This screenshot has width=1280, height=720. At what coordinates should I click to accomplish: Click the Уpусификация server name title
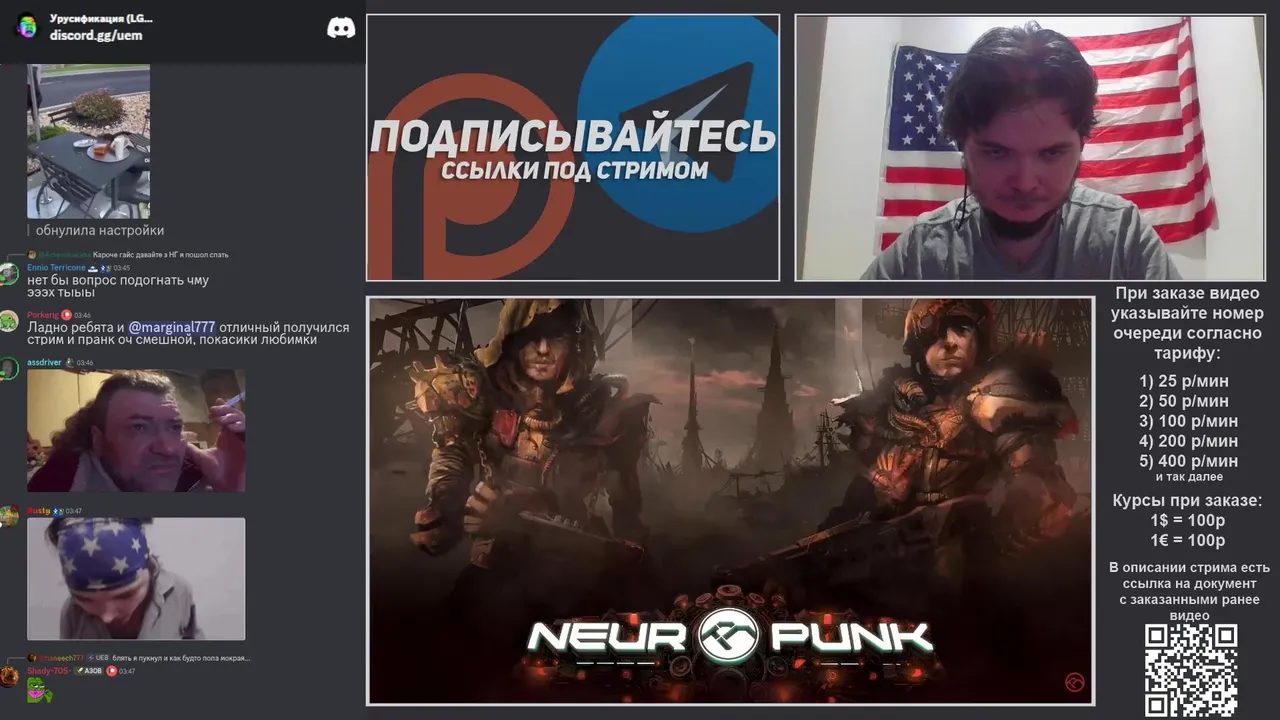101,19
